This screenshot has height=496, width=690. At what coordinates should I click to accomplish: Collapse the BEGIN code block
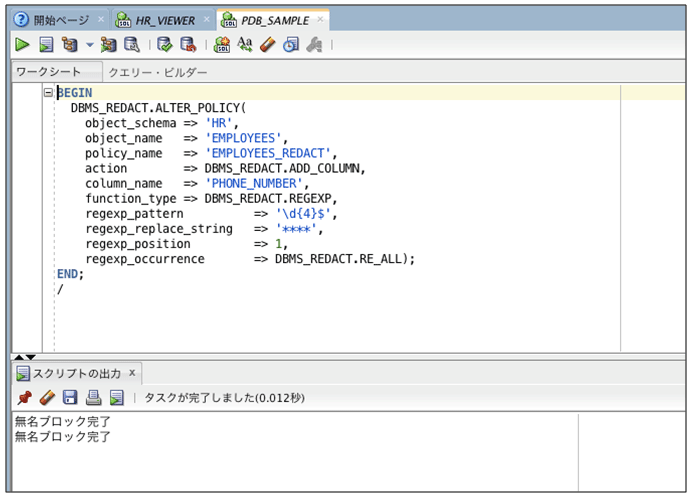tap(48, 92)
